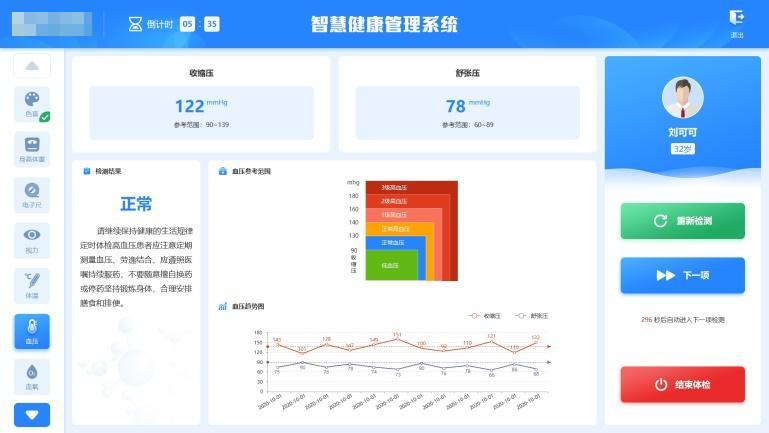This screenshot has width=769, height=433.
Task: Select the 血压 blood pressure item
Action: 31,331
